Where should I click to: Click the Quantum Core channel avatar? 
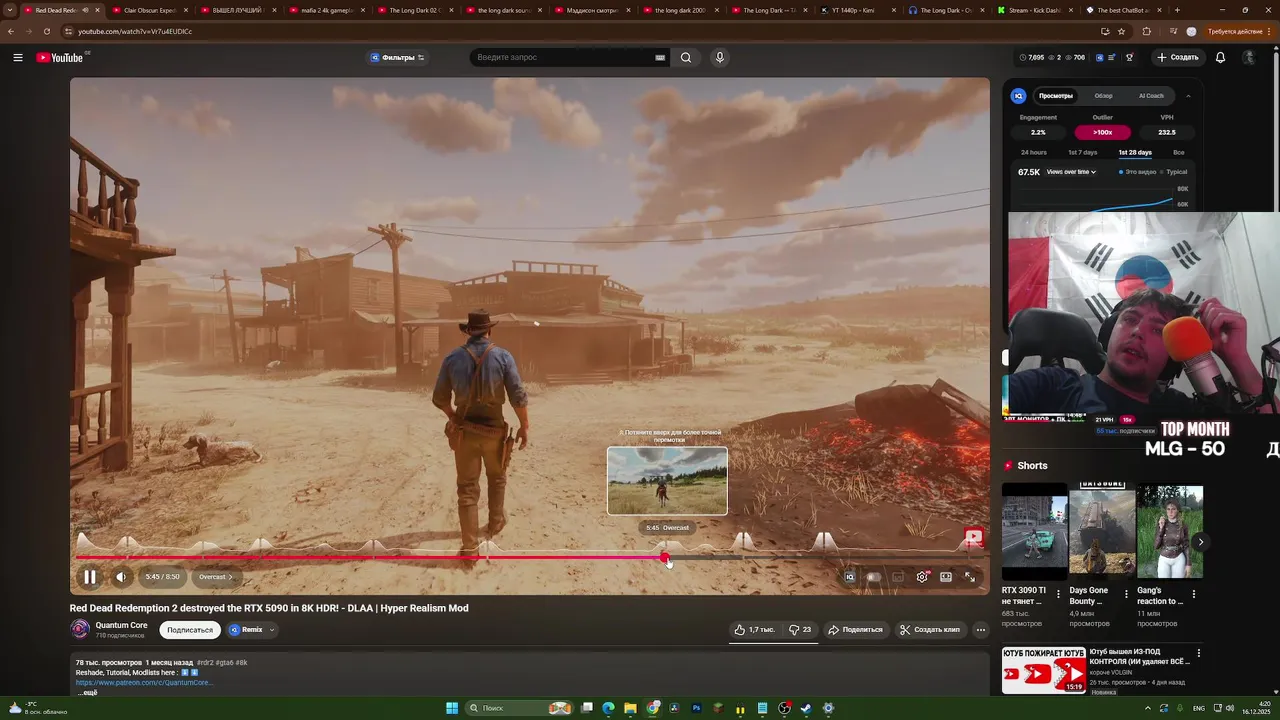[x=80, y=629]
